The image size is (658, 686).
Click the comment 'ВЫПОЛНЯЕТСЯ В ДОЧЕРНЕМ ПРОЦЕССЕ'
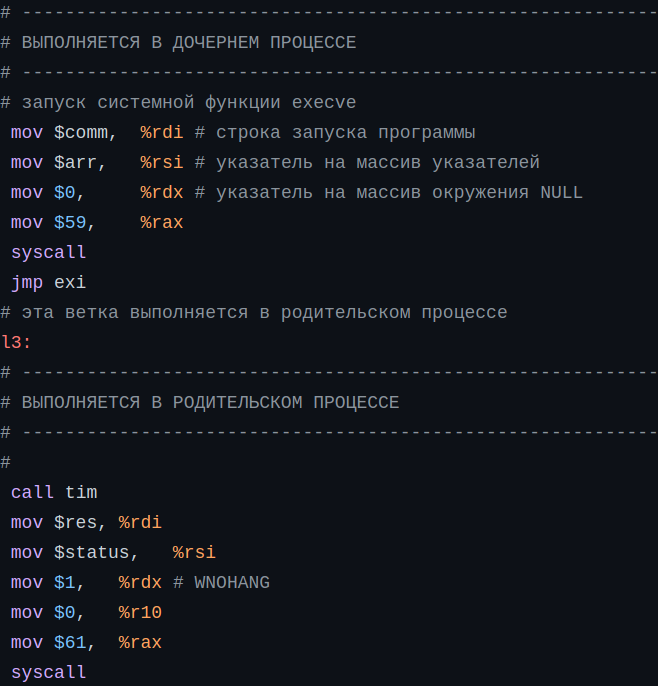point(189,43)
